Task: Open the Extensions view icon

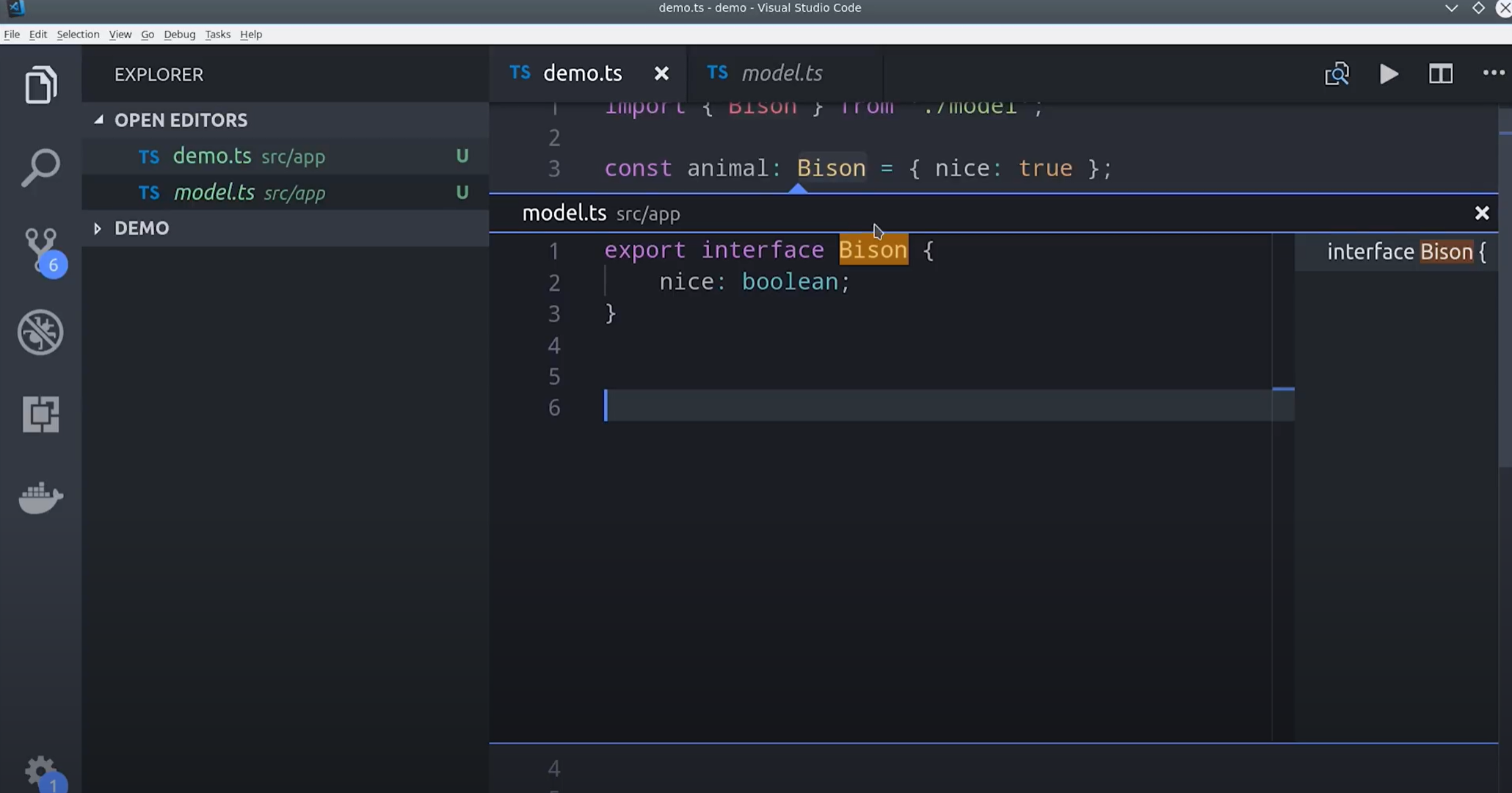Action: tap(40, 414)
